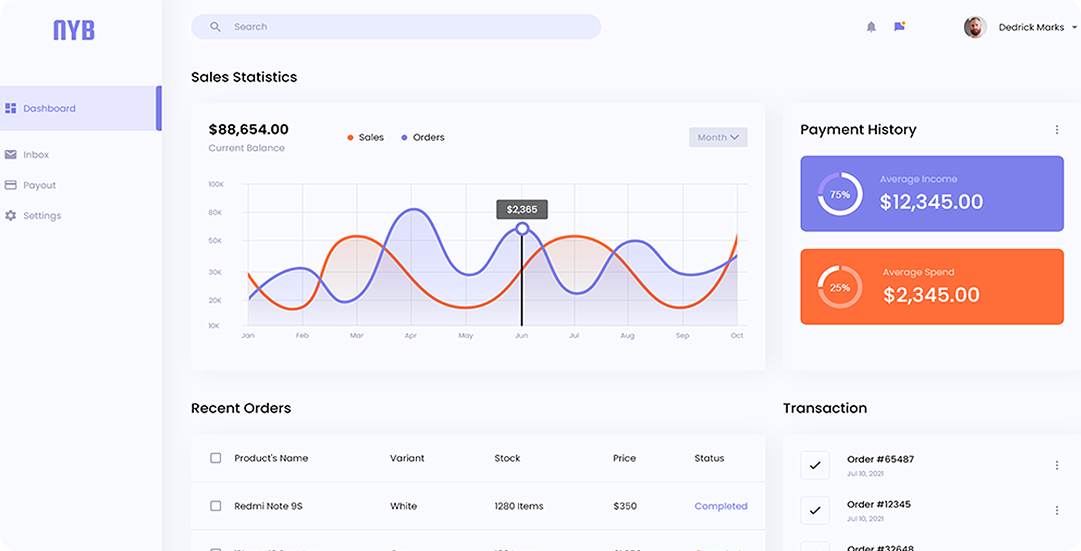Open the messages flag icon
This screenshot has width=1081, height=551.
[x=899, y=27]
